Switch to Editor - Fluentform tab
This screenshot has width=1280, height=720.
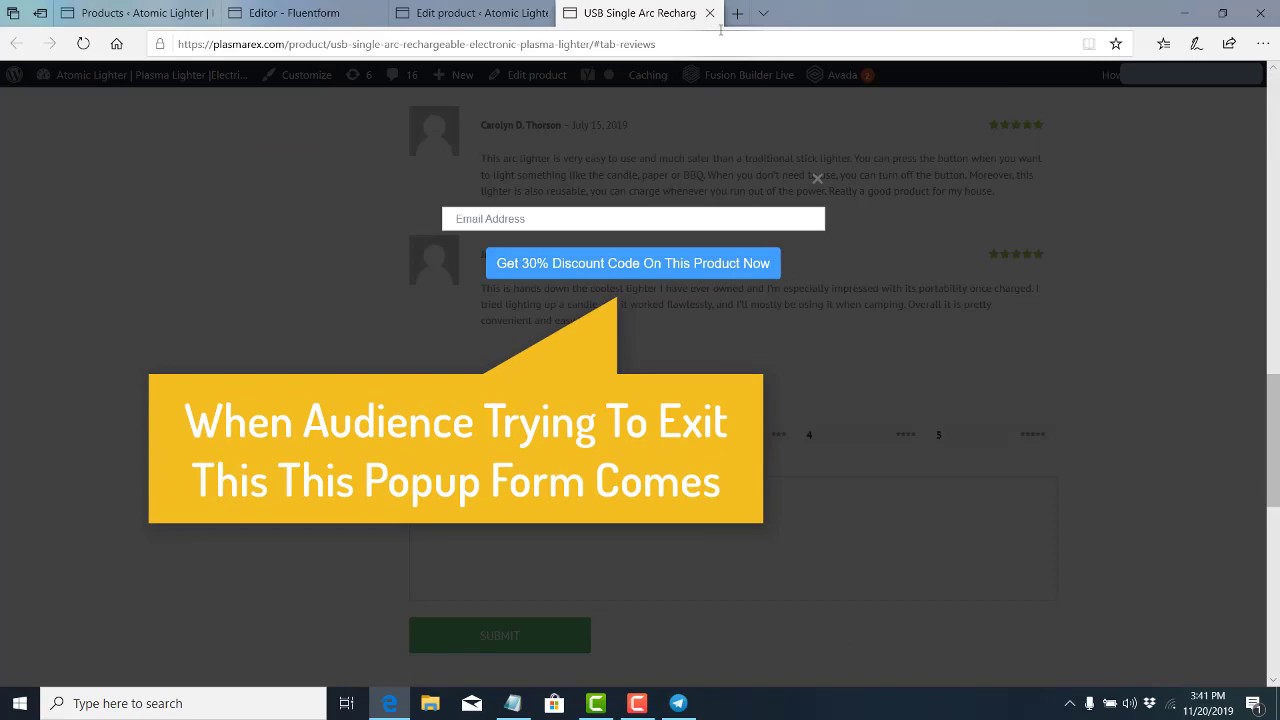[x=304, y=13]
